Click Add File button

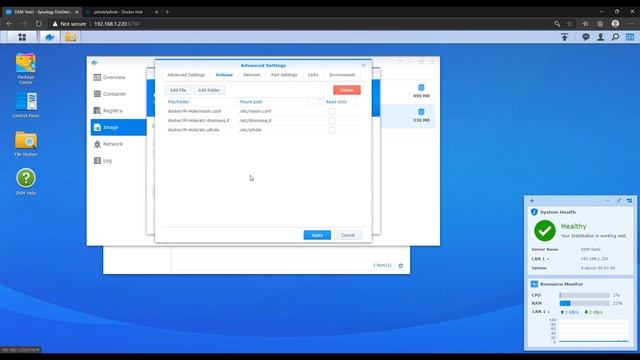pos(178,90)
